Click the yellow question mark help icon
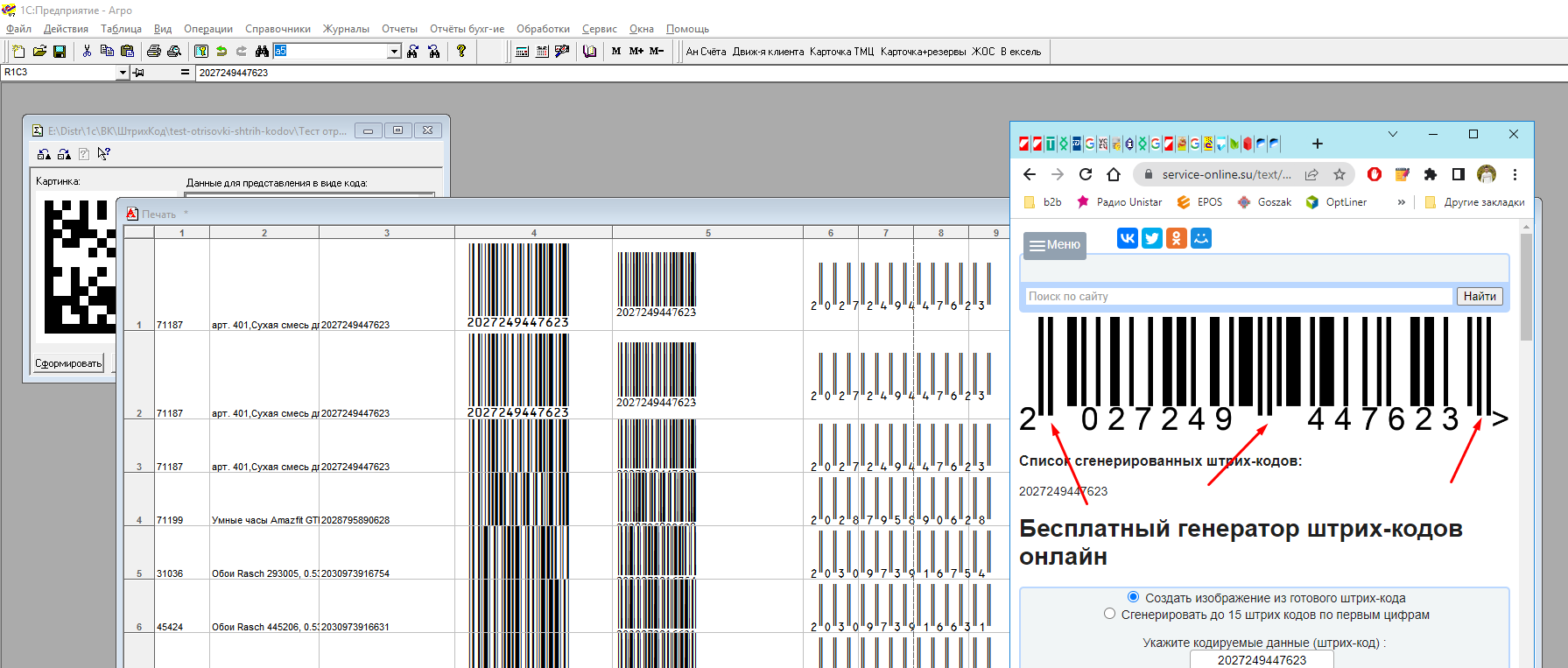This screenshot has height=668, width=1568. [x=461, y=52]
